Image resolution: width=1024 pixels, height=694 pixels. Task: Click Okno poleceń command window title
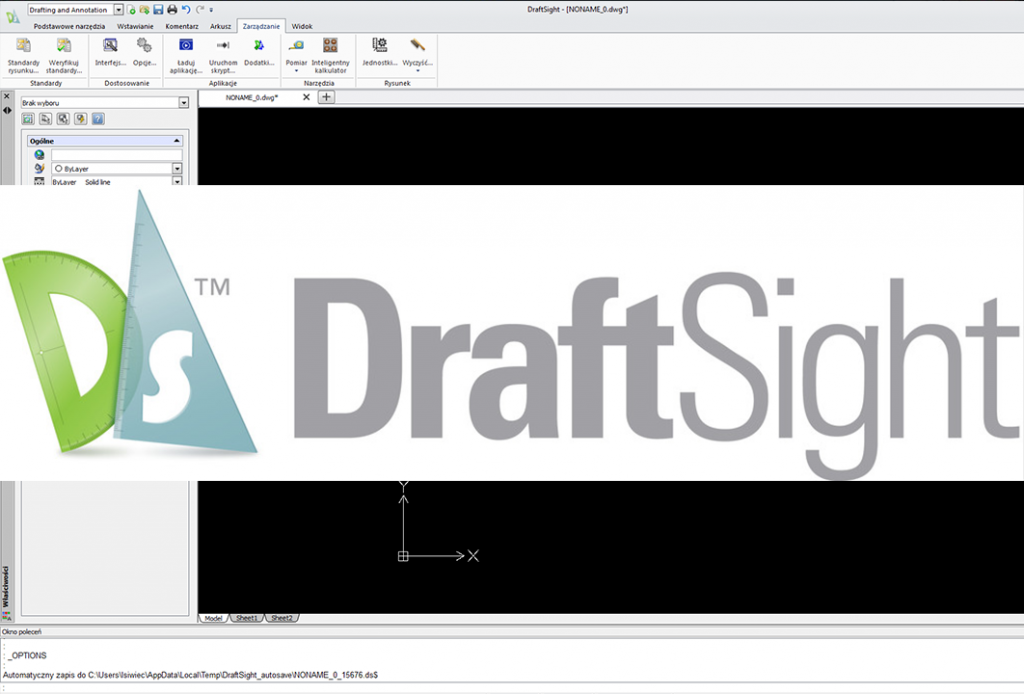pos(22,632)
